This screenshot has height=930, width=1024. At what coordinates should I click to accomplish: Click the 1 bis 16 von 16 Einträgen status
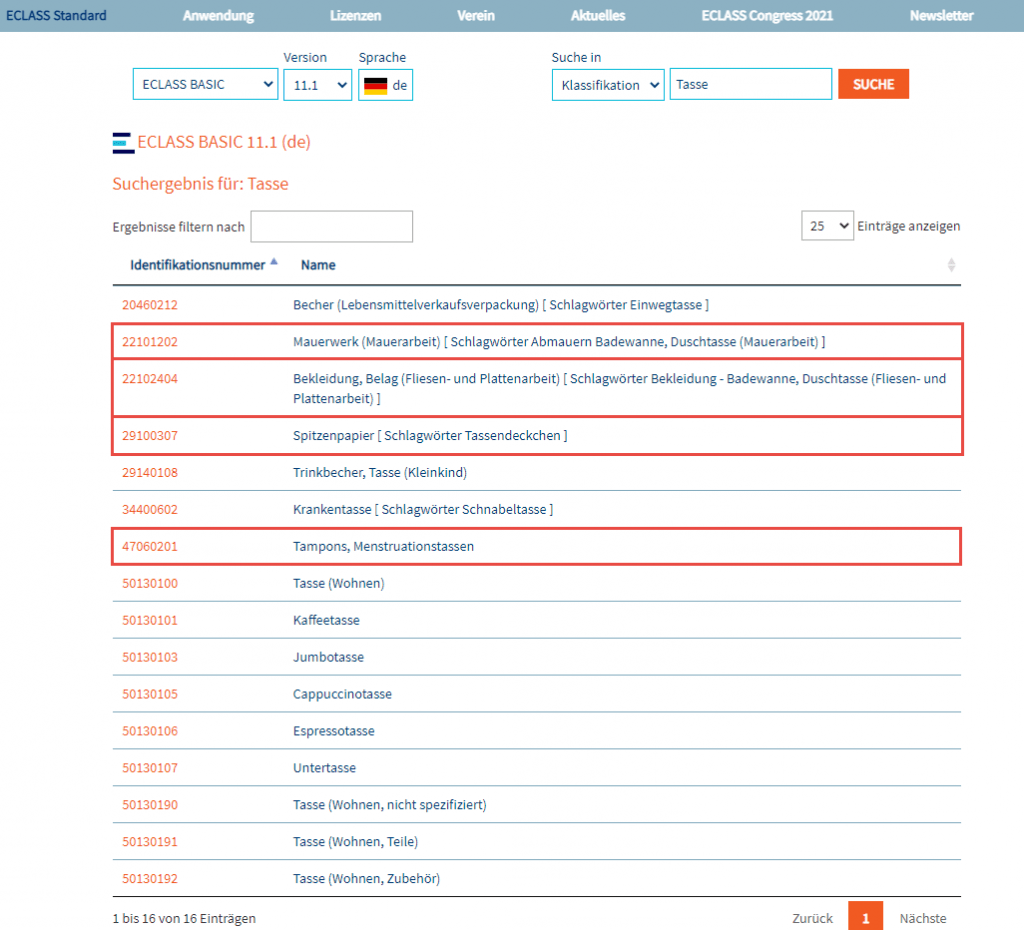pyautogui.click(x=184, y=918)
